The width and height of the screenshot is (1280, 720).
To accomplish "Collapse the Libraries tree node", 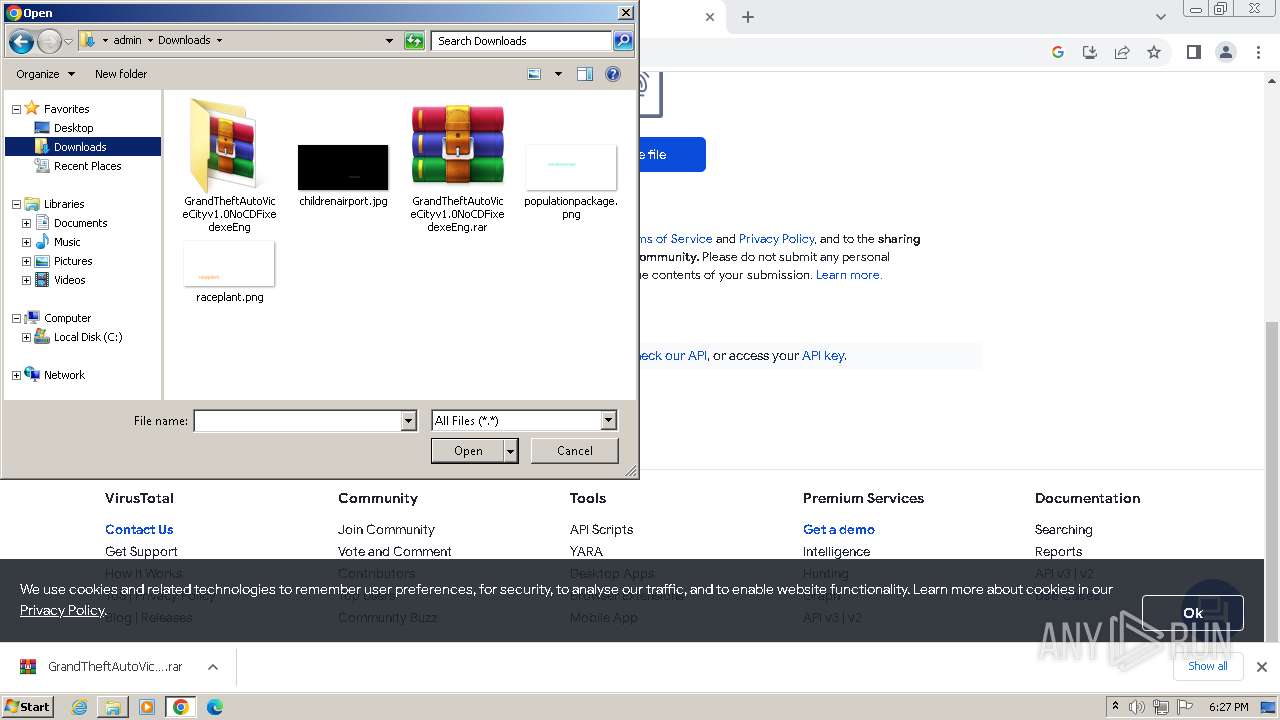I will click(16, 204).
